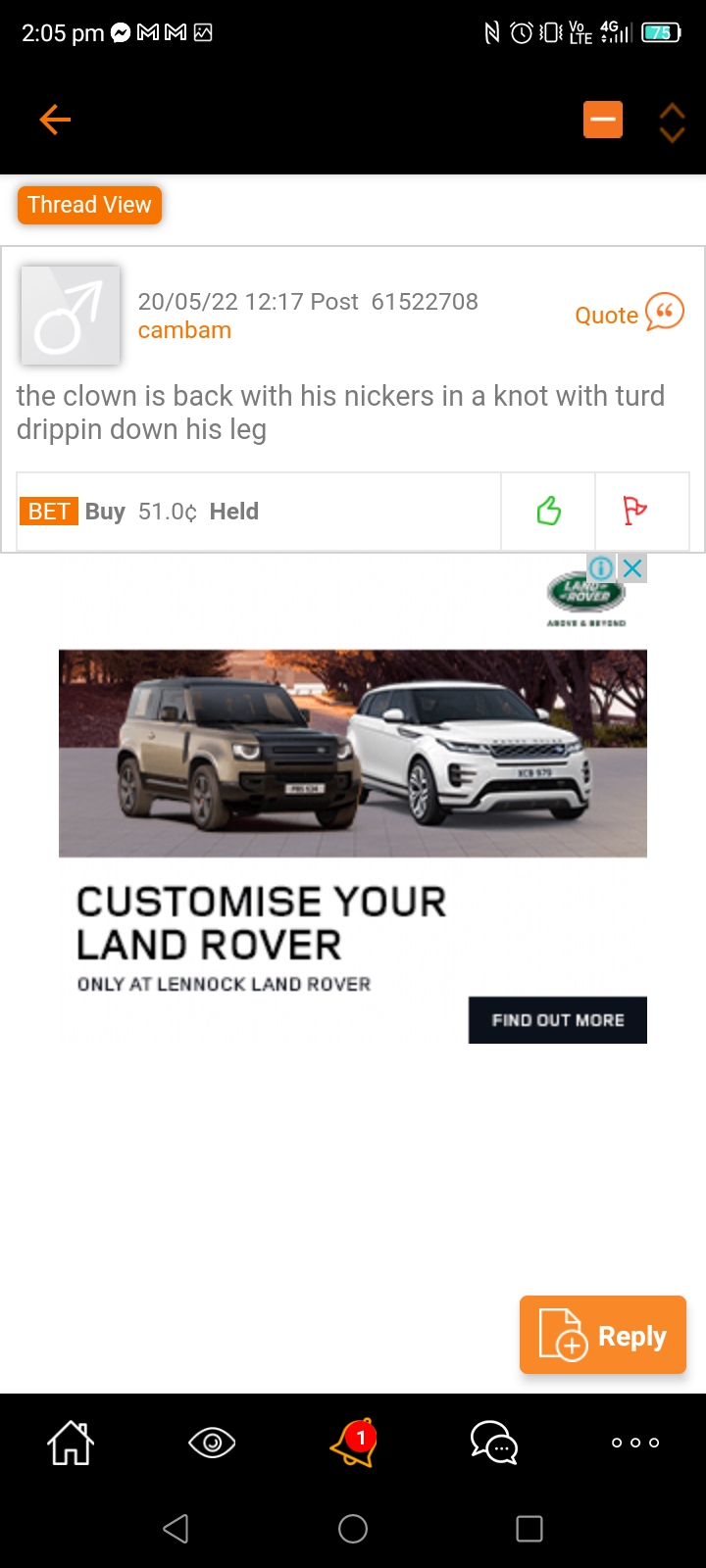Open the ad info icon
This screenshot has height=1568, width=706.
coord(600,567)
